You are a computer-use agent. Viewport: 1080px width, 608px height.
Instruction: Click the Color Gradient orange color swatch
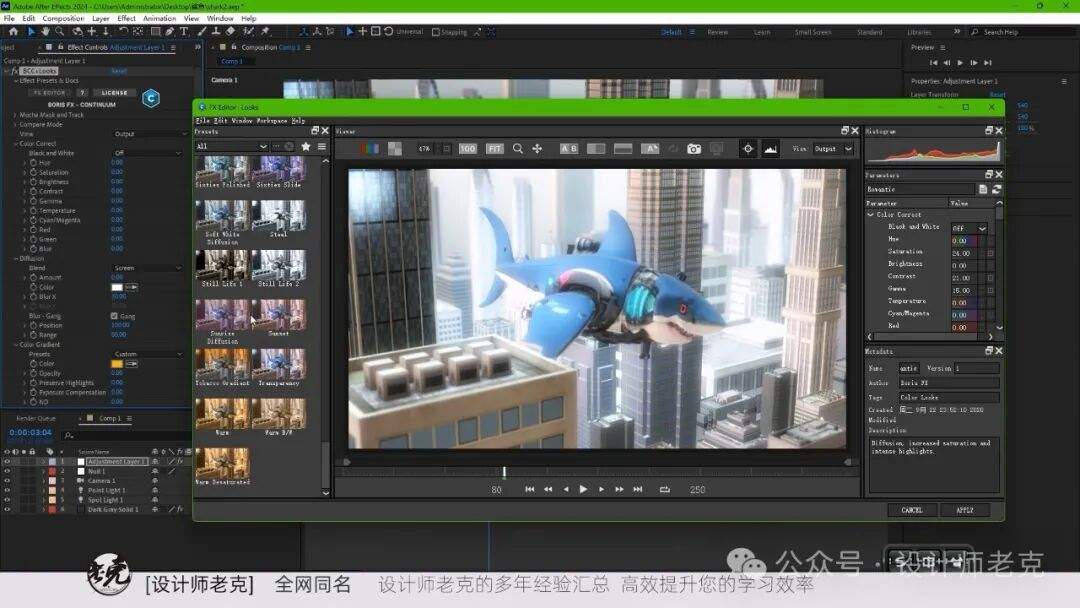(117, 364)
